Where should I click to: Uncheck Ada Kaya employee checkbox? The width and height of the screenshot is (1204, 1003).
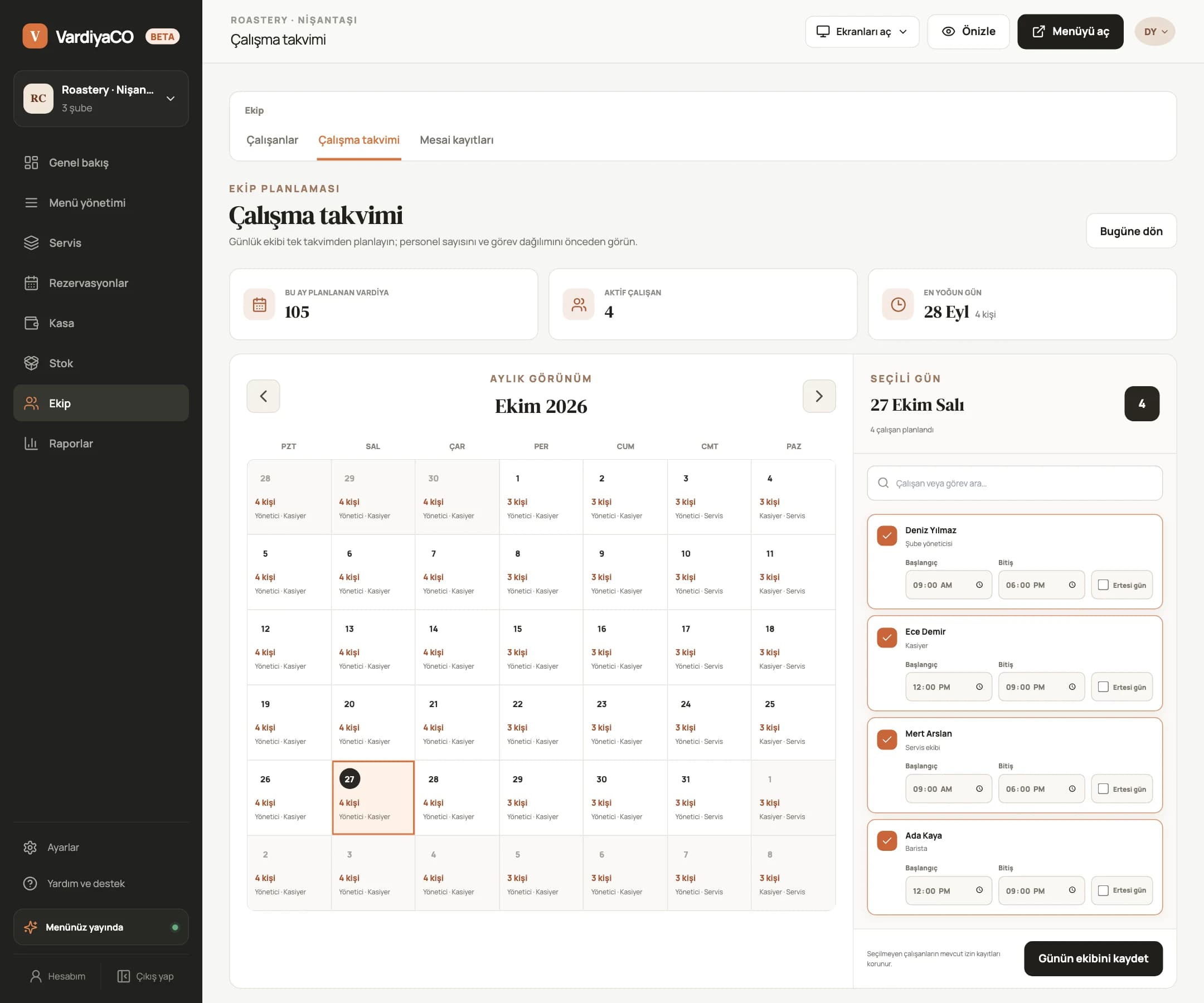(x=887, y=841)
